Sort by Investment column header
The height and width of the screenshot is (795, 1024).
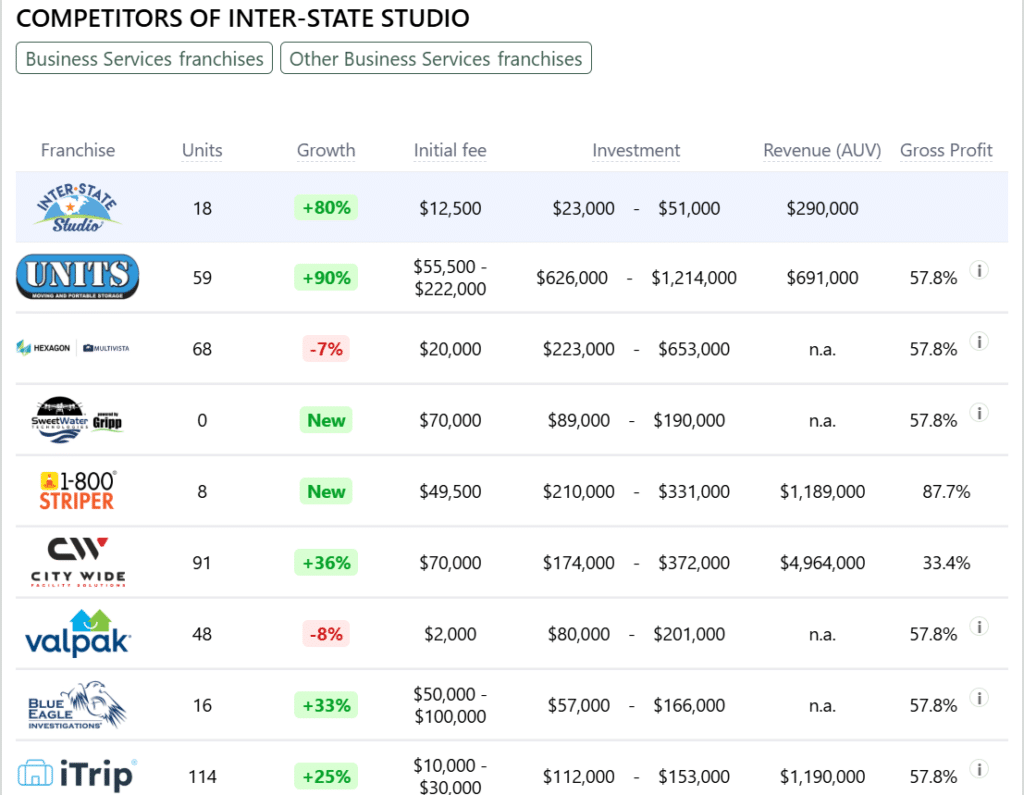[x=636, y=150]
